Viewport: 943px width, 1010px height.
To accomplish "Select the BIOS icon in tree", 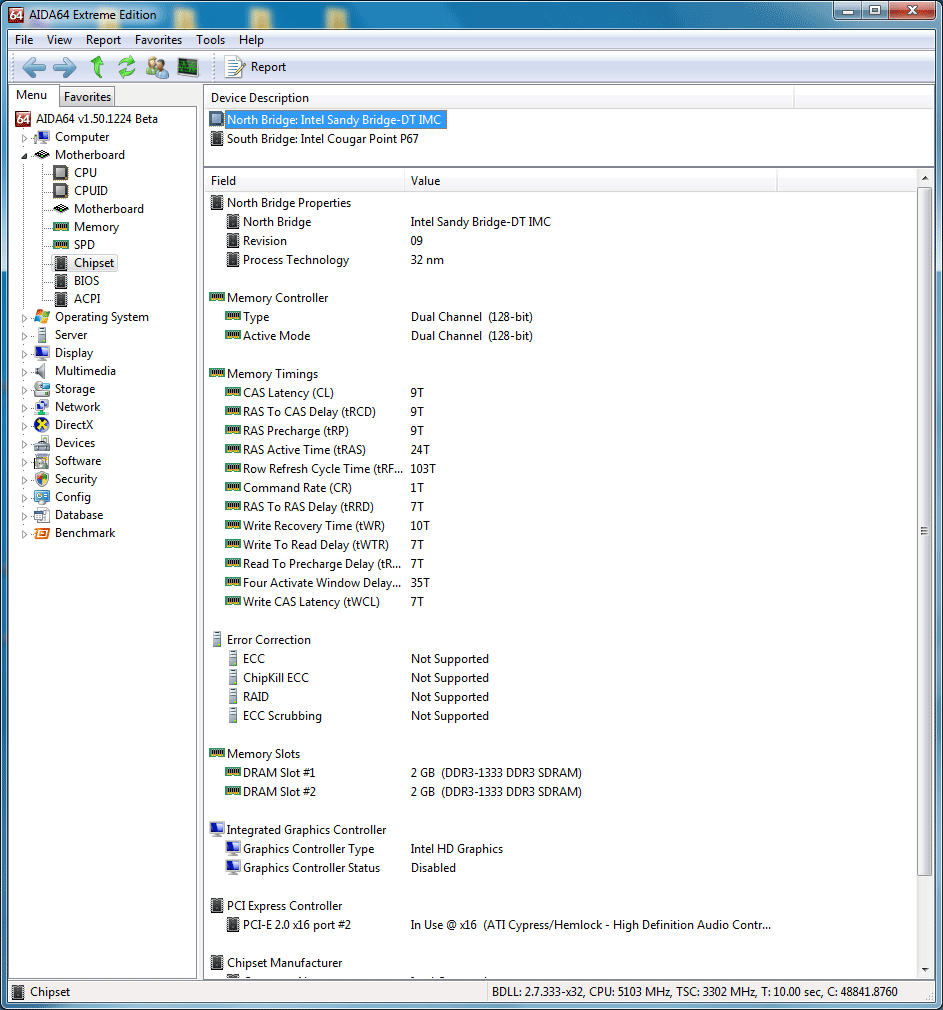I will pos(61,281).
